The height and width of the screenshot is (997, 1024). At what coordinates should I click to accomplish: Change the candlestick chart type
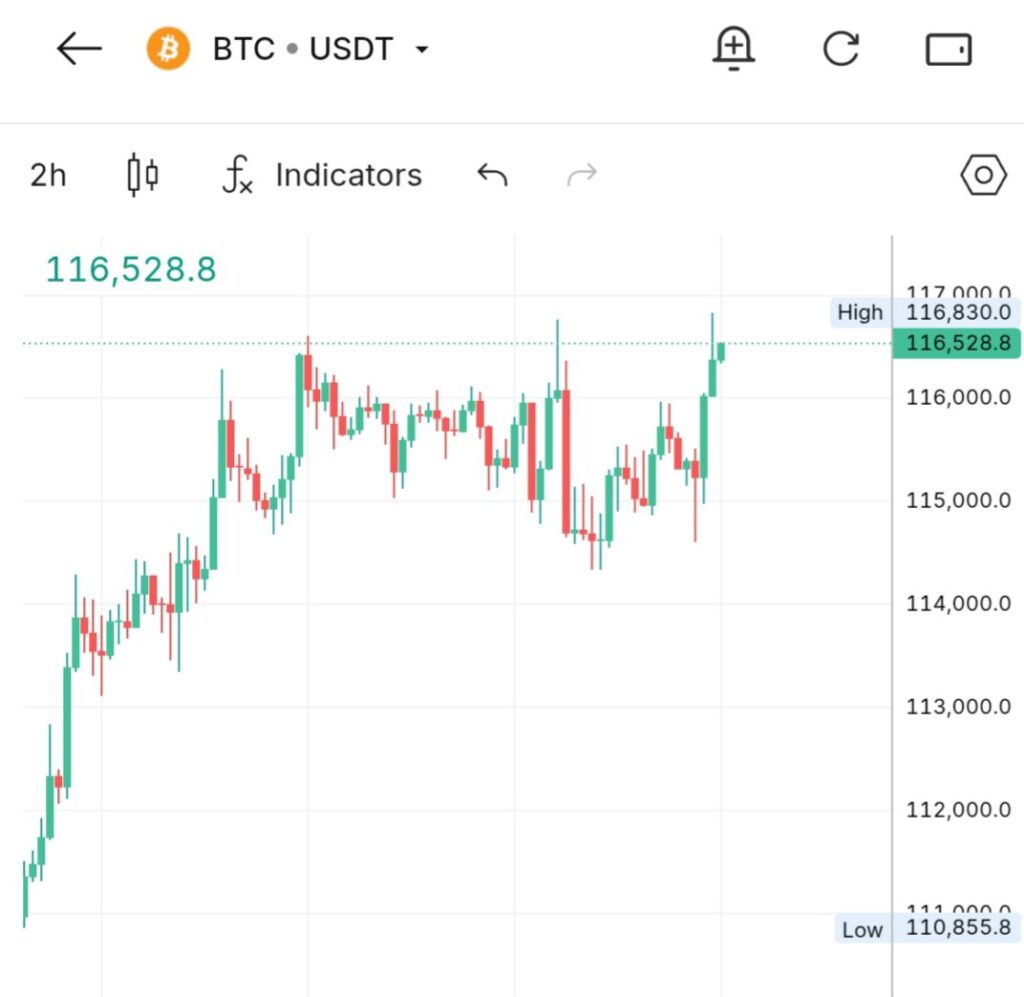(143, 175)
